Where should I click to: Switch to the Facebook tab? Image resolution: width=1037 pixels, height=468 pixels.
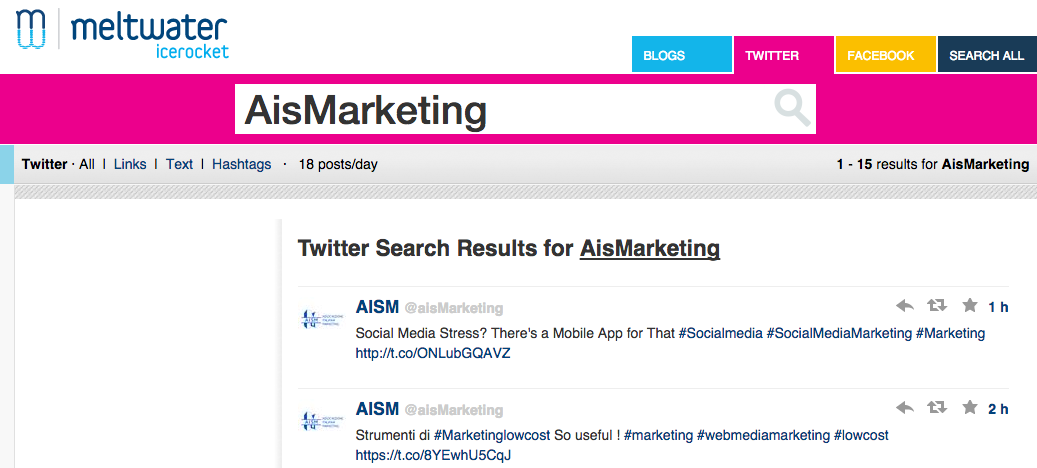coord(886,55)
